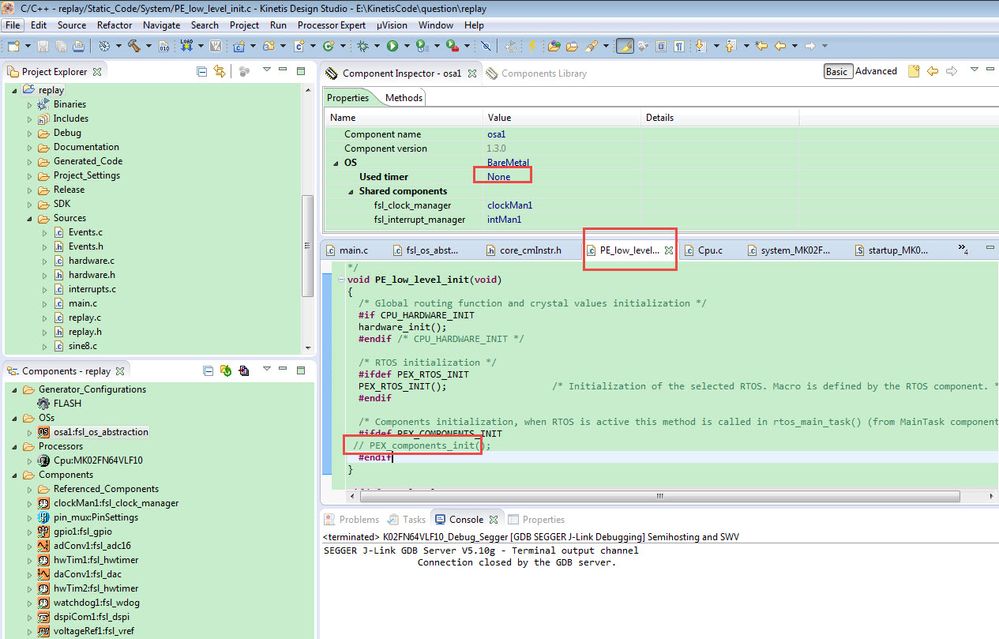Open the Build hammer dropdown arrow

(x=148, y=46)
